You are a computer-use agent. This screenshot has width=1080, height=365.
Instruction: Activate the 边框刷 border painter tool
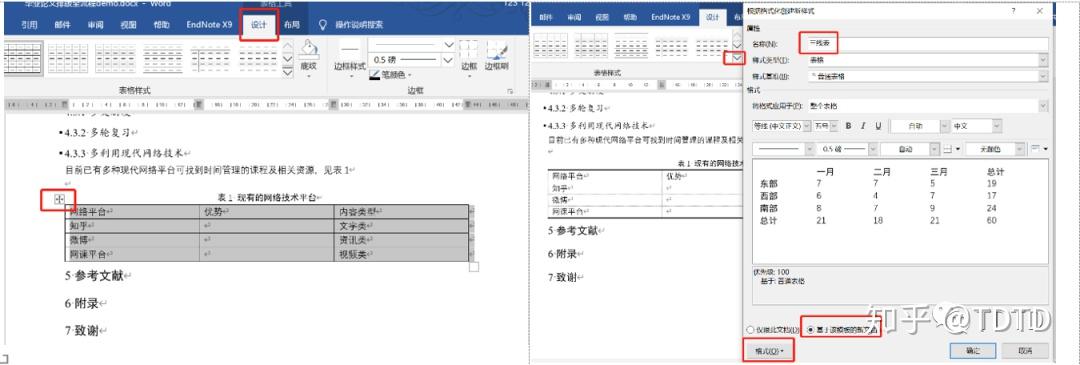(496, 56)
